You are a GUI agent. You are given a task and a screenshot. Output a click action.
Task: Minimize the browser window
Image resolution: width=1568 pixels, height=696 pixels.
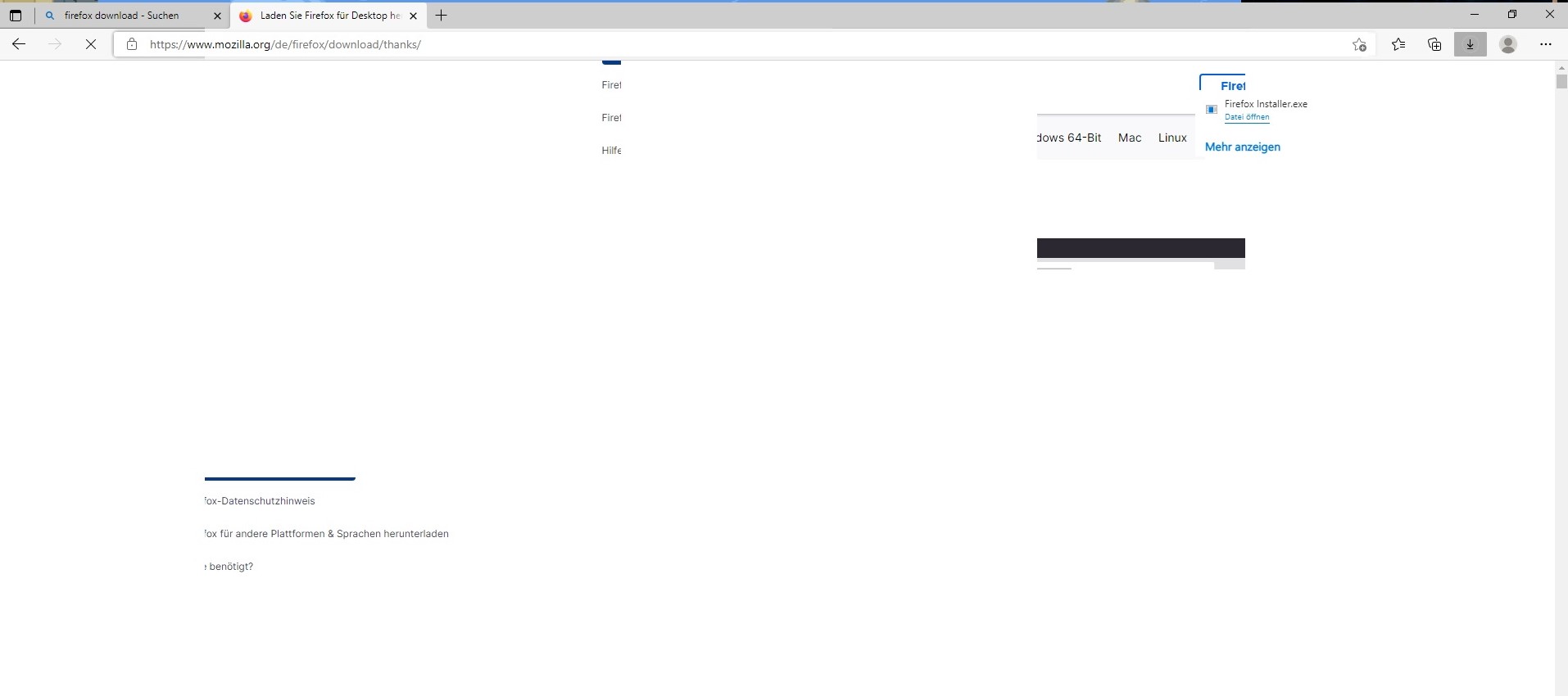click(x=1475, y=14)
